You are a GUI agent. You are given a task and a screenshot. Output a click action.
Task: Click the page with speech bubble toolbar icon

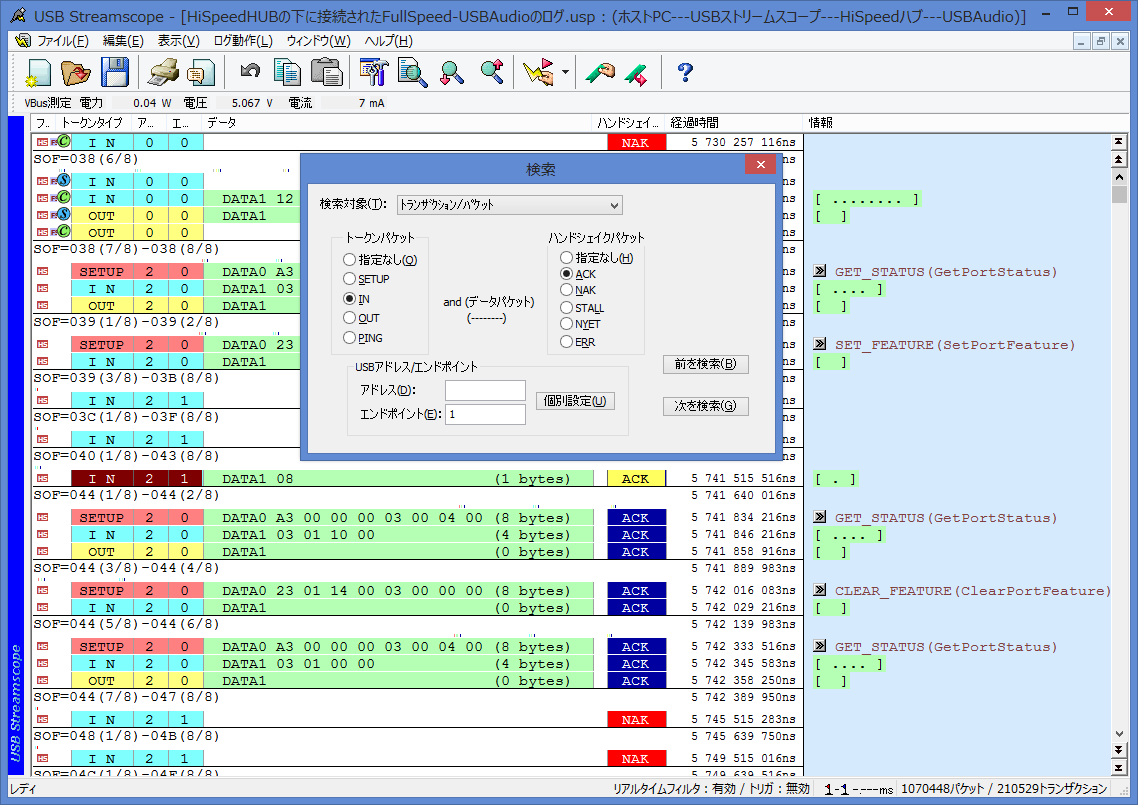pos(200,73)
